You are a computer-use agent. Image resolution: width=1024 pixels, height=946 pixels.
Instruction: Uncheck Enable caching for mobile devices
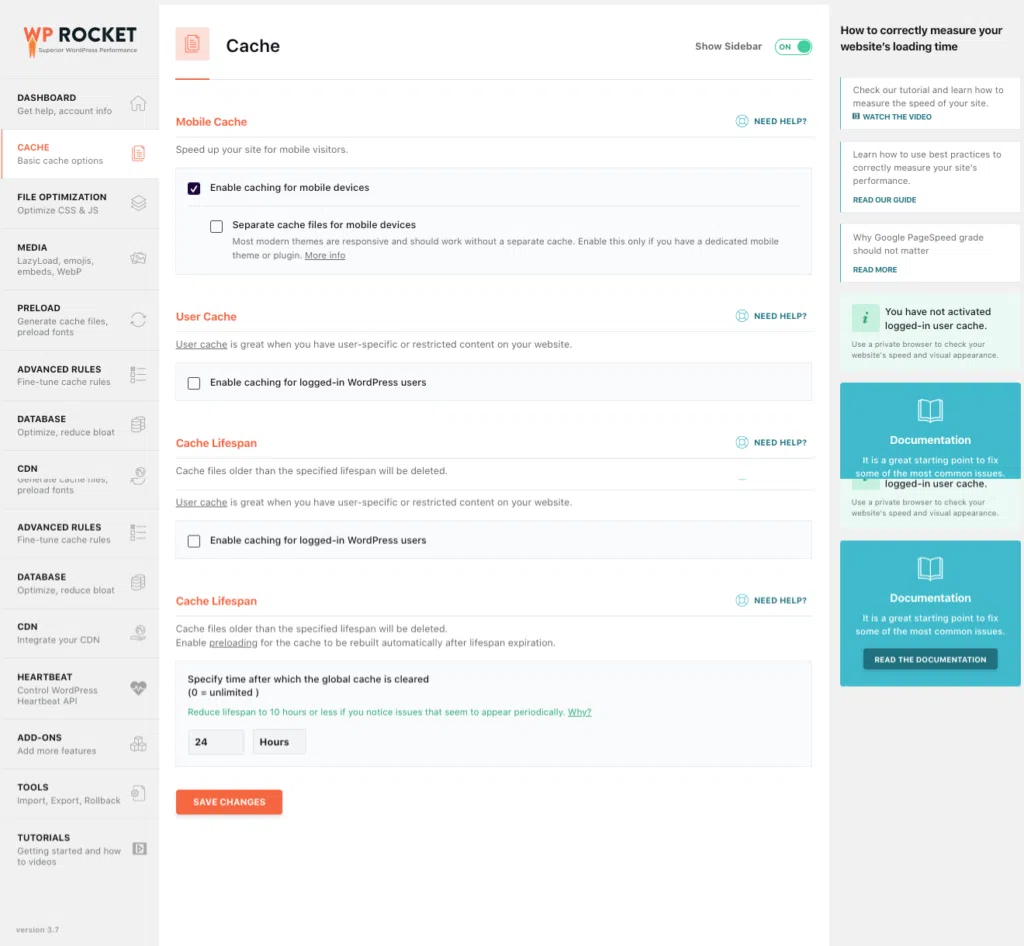pyautogui.click(x=193, y=188)
